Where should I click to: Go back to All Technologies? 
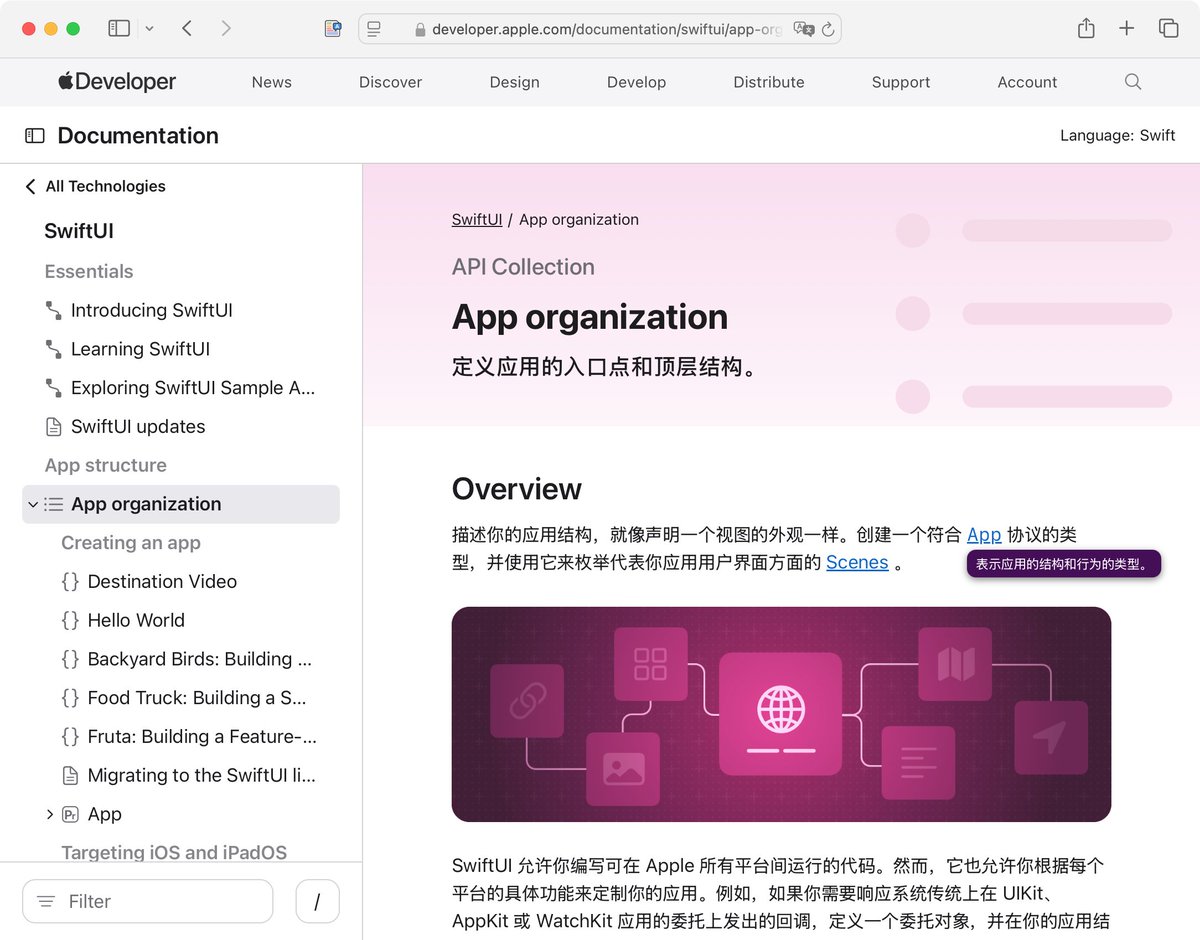(95, 186)
